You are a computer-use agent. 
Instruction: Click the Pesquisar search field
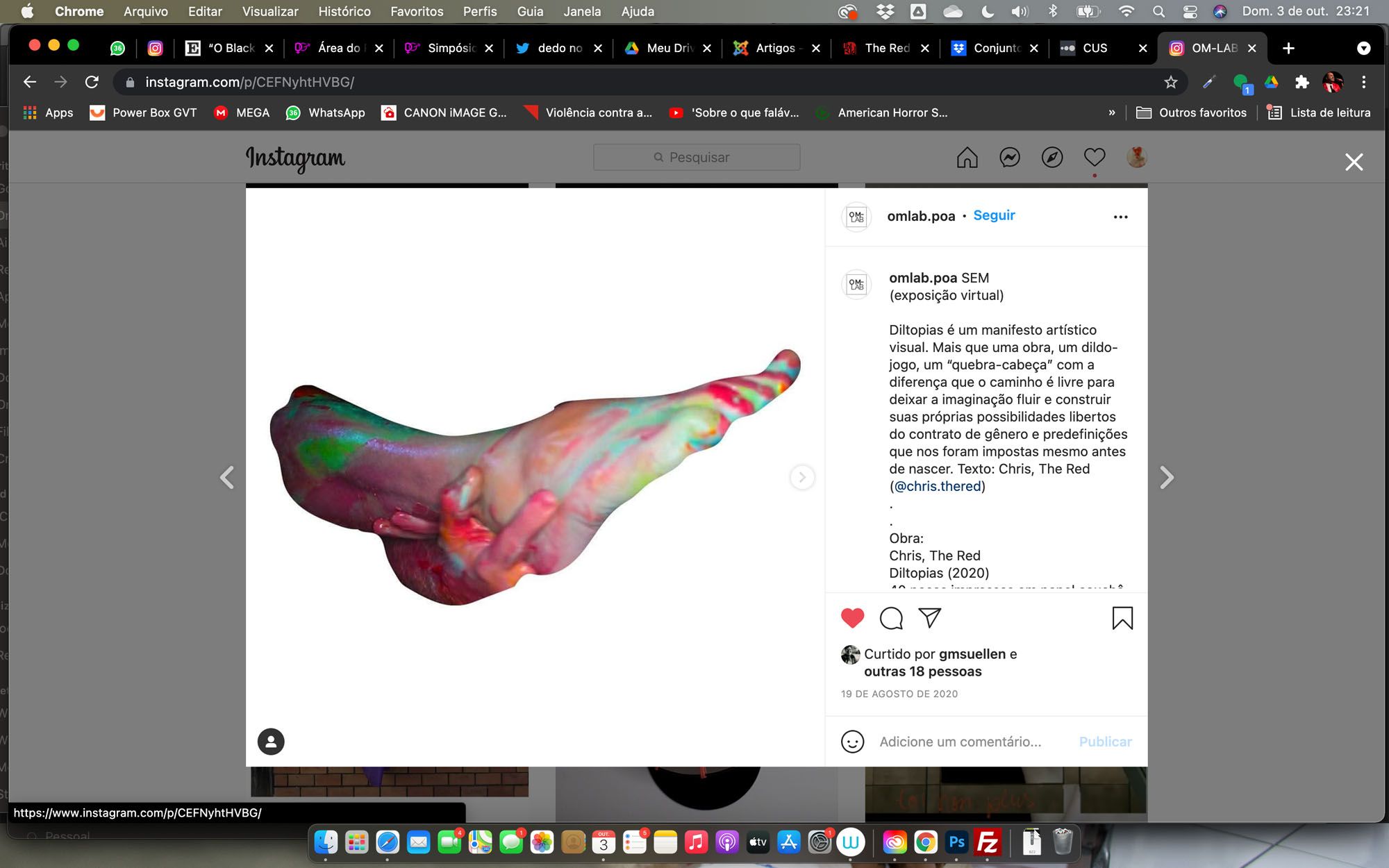click(x=697, y=158)
